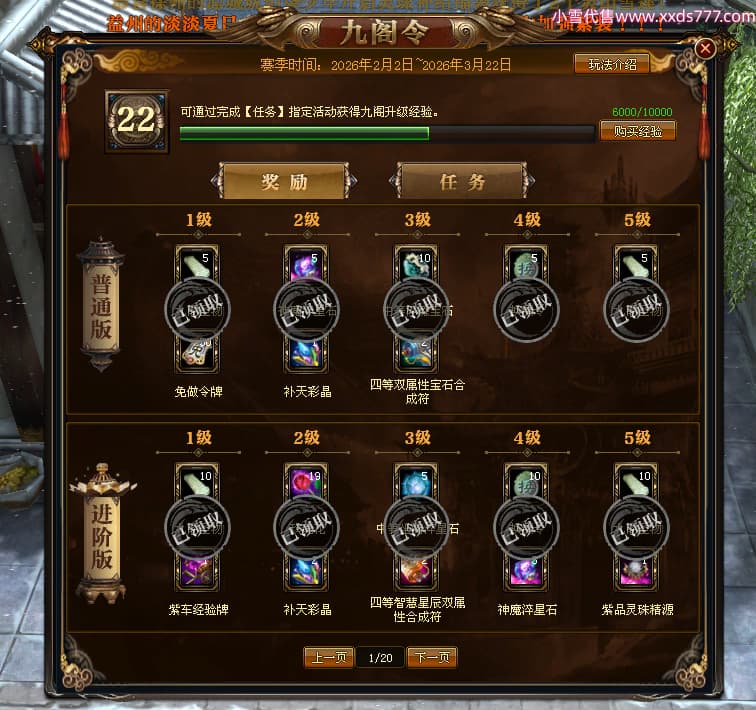Select the 免做令牌 reward icon in 普通版

(197, 355)
